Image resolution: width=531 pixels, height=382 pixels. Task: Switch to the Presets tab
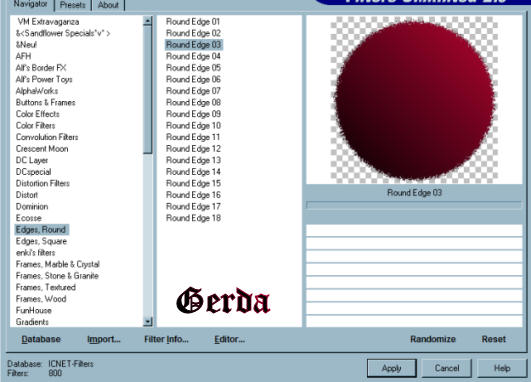tap(72, 5)
